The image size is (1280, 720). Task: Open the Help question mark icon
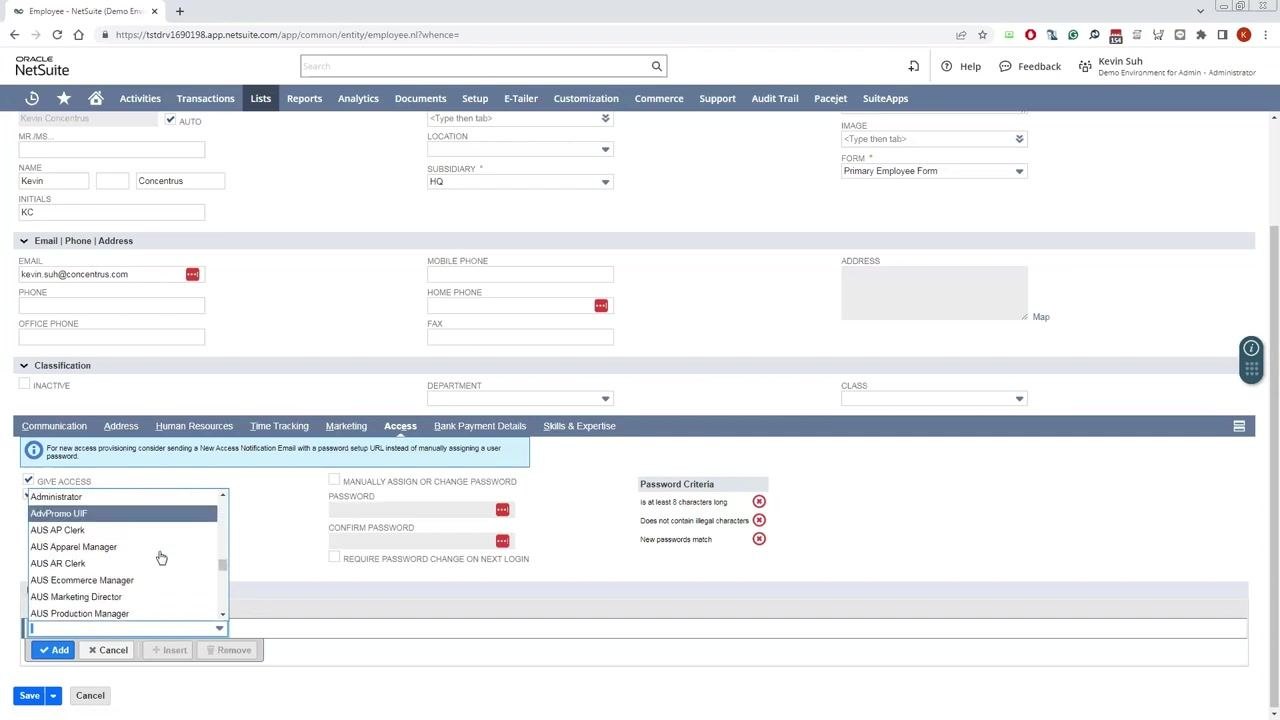point(946,66)
